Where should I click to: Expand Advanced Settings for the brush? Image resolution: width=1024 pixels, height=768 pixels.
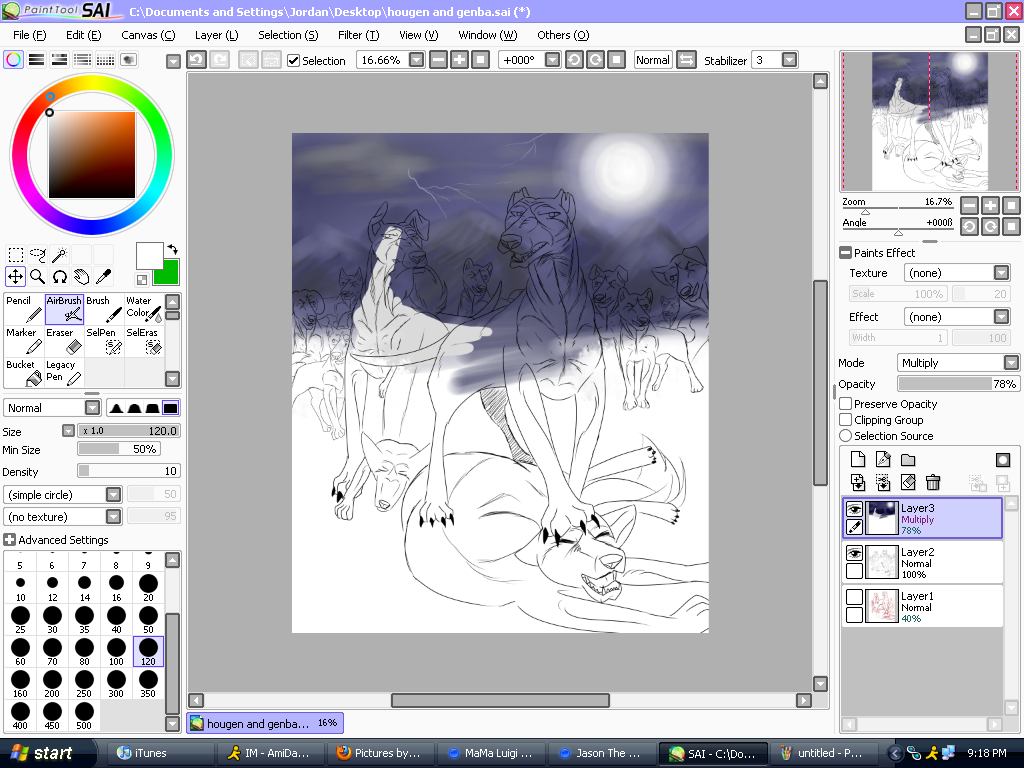[9, 539]
